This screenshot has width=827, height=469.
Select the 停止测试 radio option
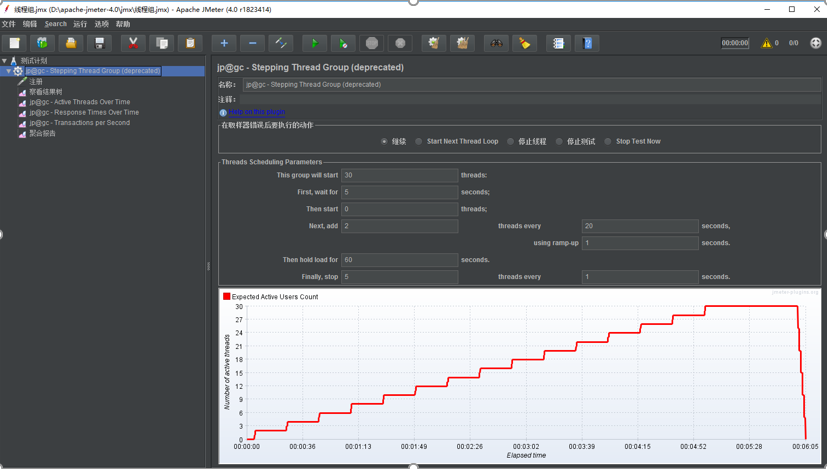(x=559, y=141)
